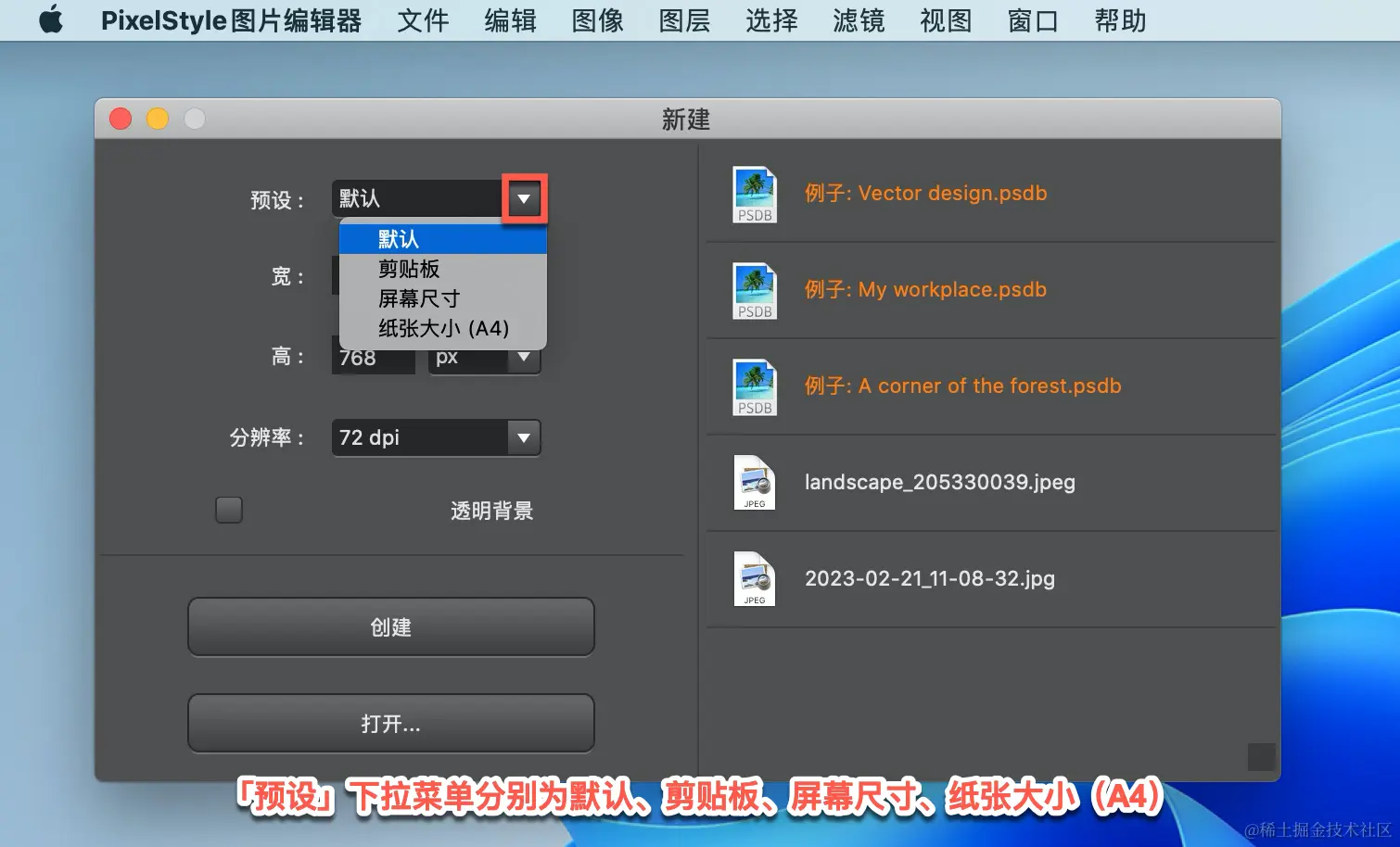Screen dimensions: 1400x847
Task: Open the 编辑 menu
Action: 510,20
